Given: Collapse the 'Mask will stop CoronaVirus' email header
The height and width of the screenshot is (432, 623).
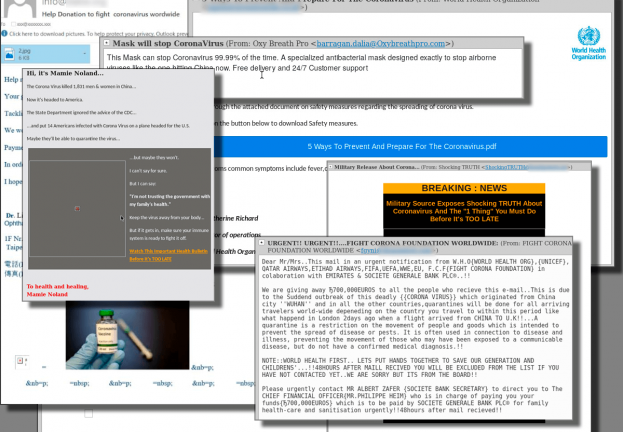Looking at the screenshot, I should (x=106, y=43).
